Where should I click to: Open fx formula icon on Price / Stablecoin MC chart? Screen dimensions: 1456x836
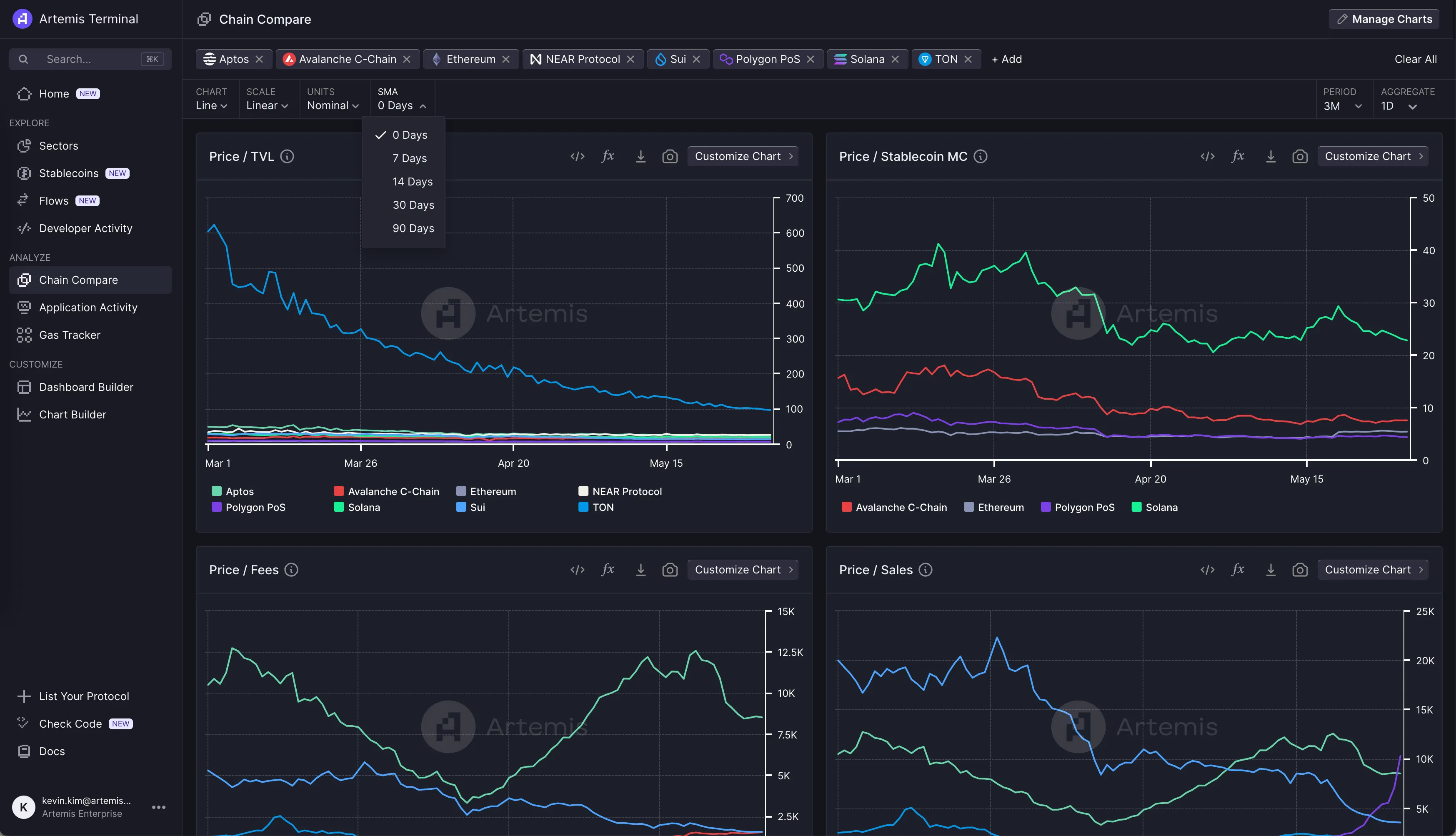tap(1238, 156)
